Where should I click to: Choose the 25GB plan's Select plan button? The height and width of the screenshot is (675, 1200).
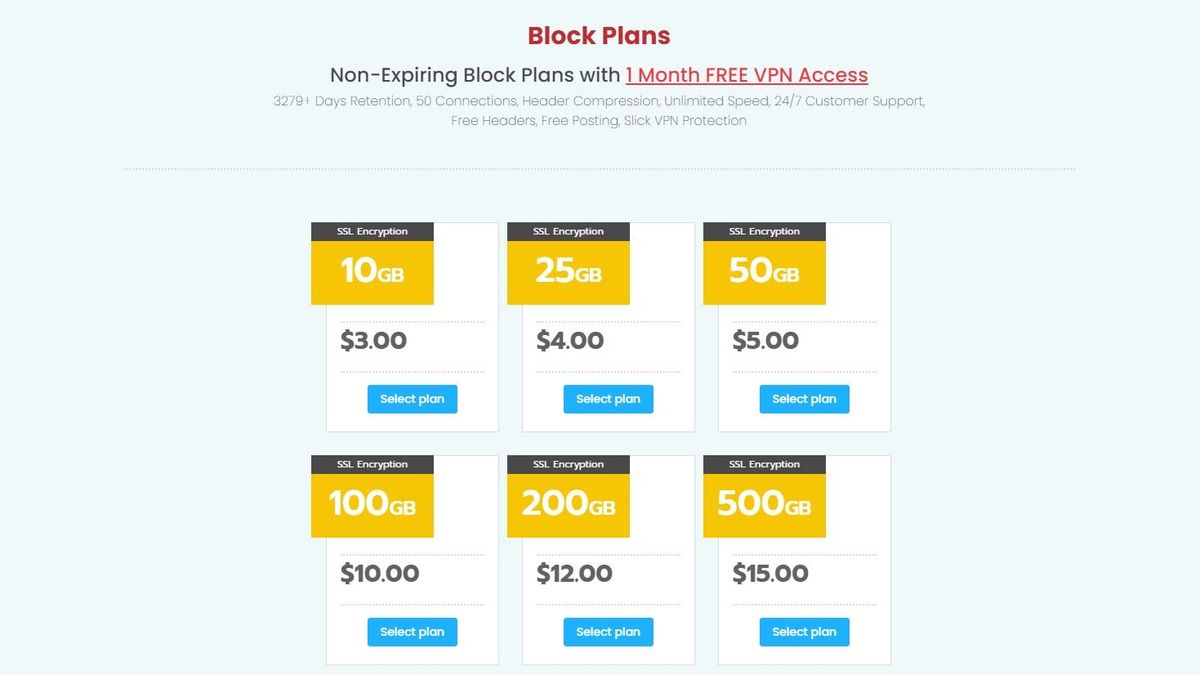pyautogui.click(x=608, y=399)
